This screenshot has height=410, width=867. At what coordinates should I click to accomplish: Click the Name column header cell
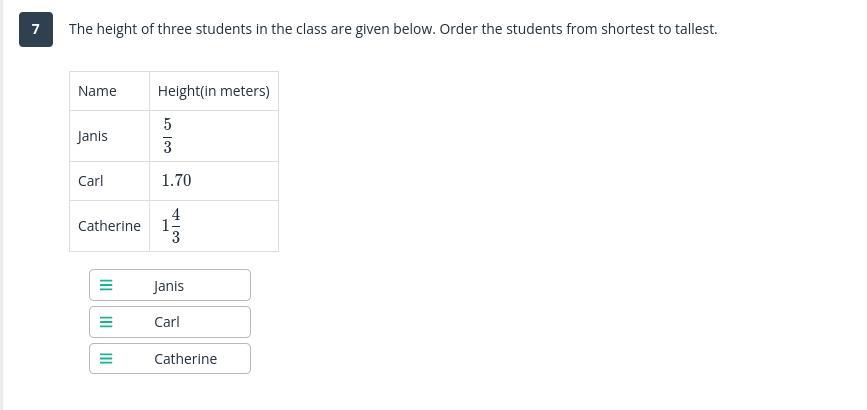(x=97, y=91)
